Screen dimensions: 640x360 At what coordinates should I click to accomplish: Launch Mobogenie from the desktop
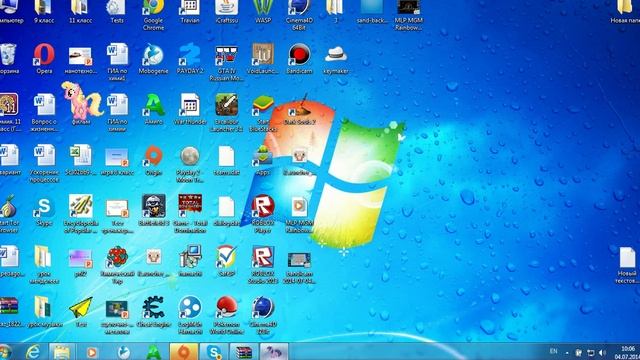pyautogui.click(x=153, y=59)
